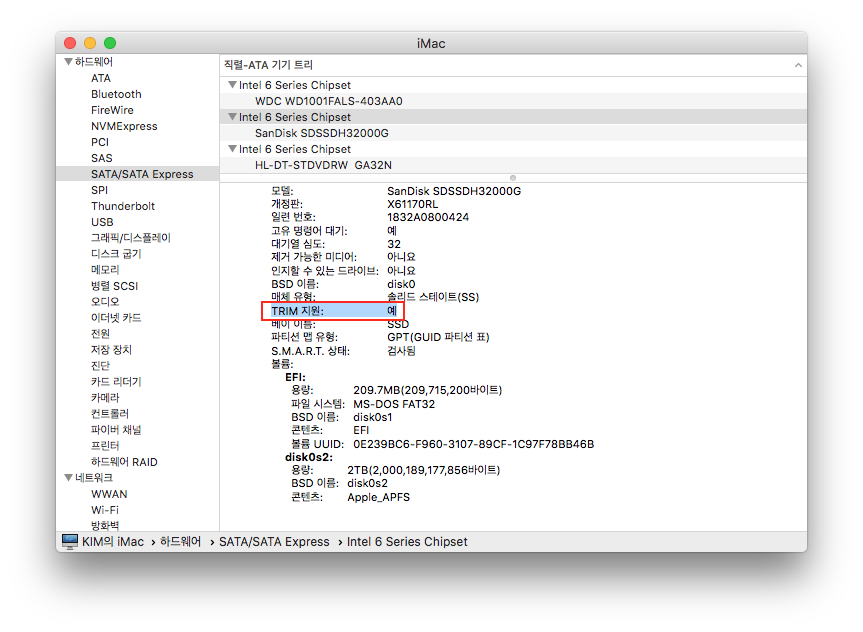Click the disk0s2 volume heading
The width and height of the screenshot is (863, 632).
coord(309,457)
